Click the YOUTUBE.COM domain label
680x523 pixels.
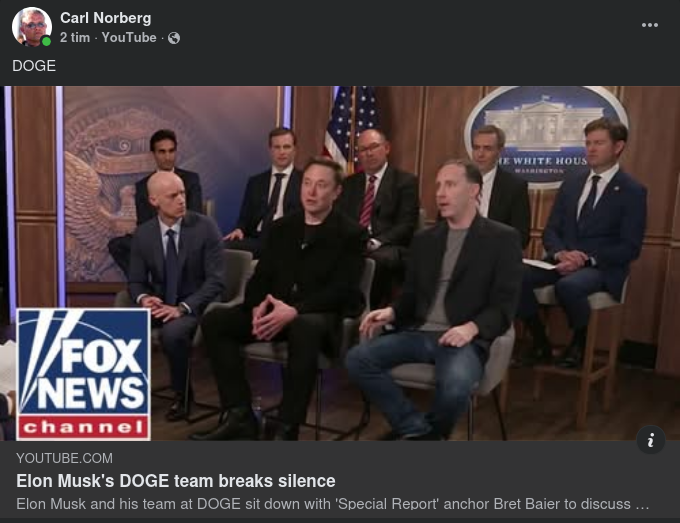pos(64,458)
